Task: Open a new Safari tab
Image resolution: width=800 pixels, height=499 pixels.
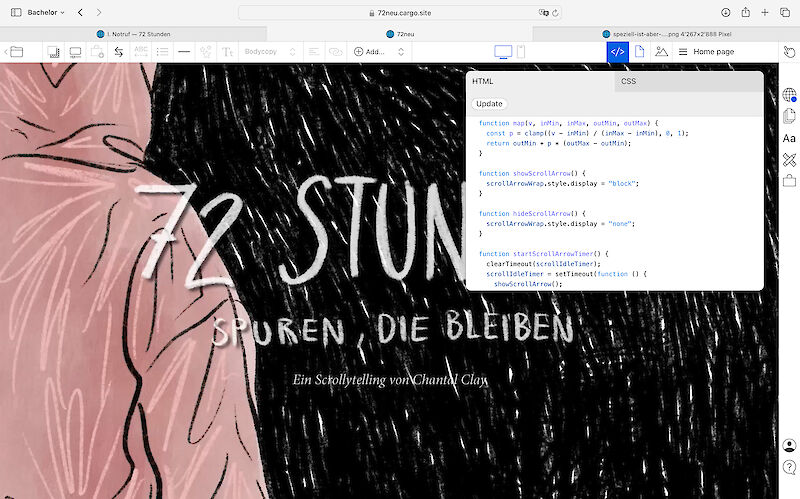Action: click(x=765, y=12)
